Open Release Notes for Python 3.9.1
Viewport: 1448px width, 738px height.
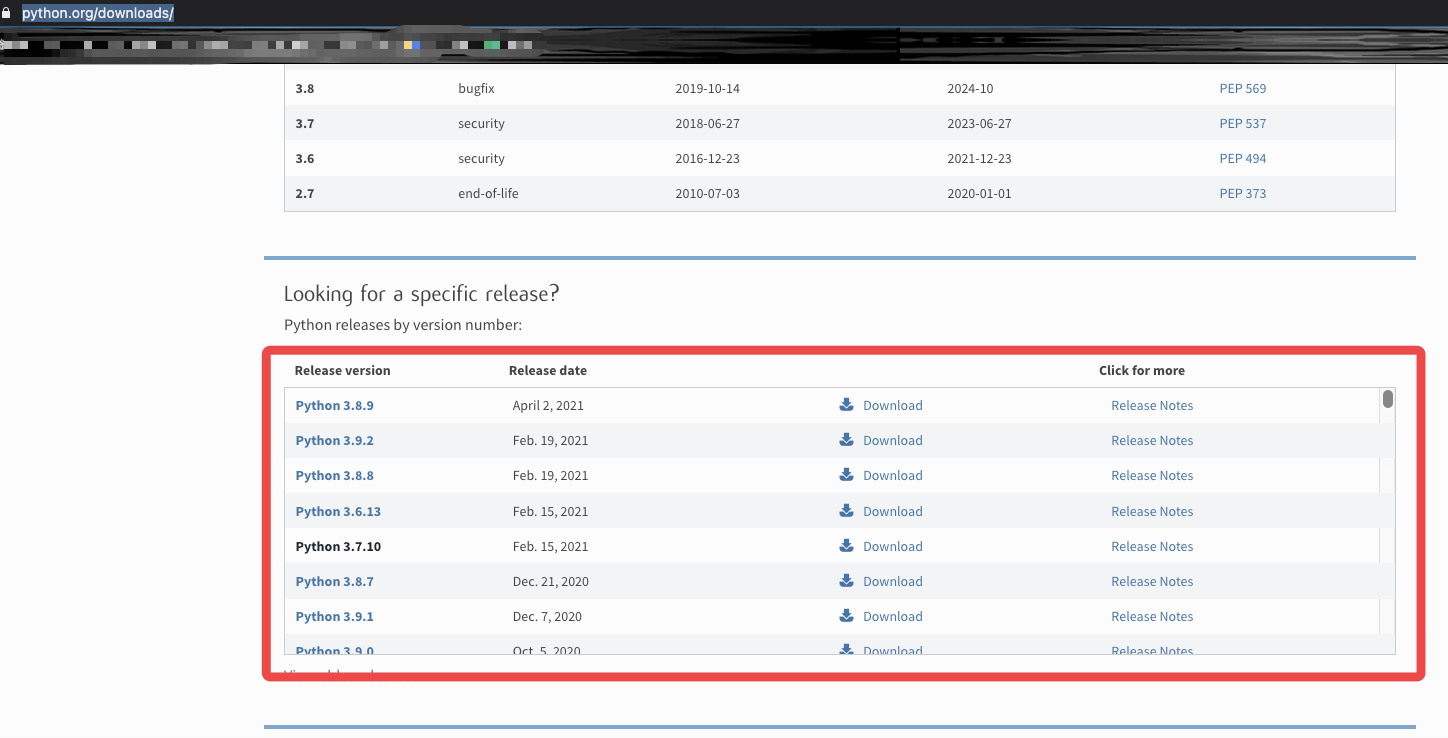click(x=1152, y=616)
